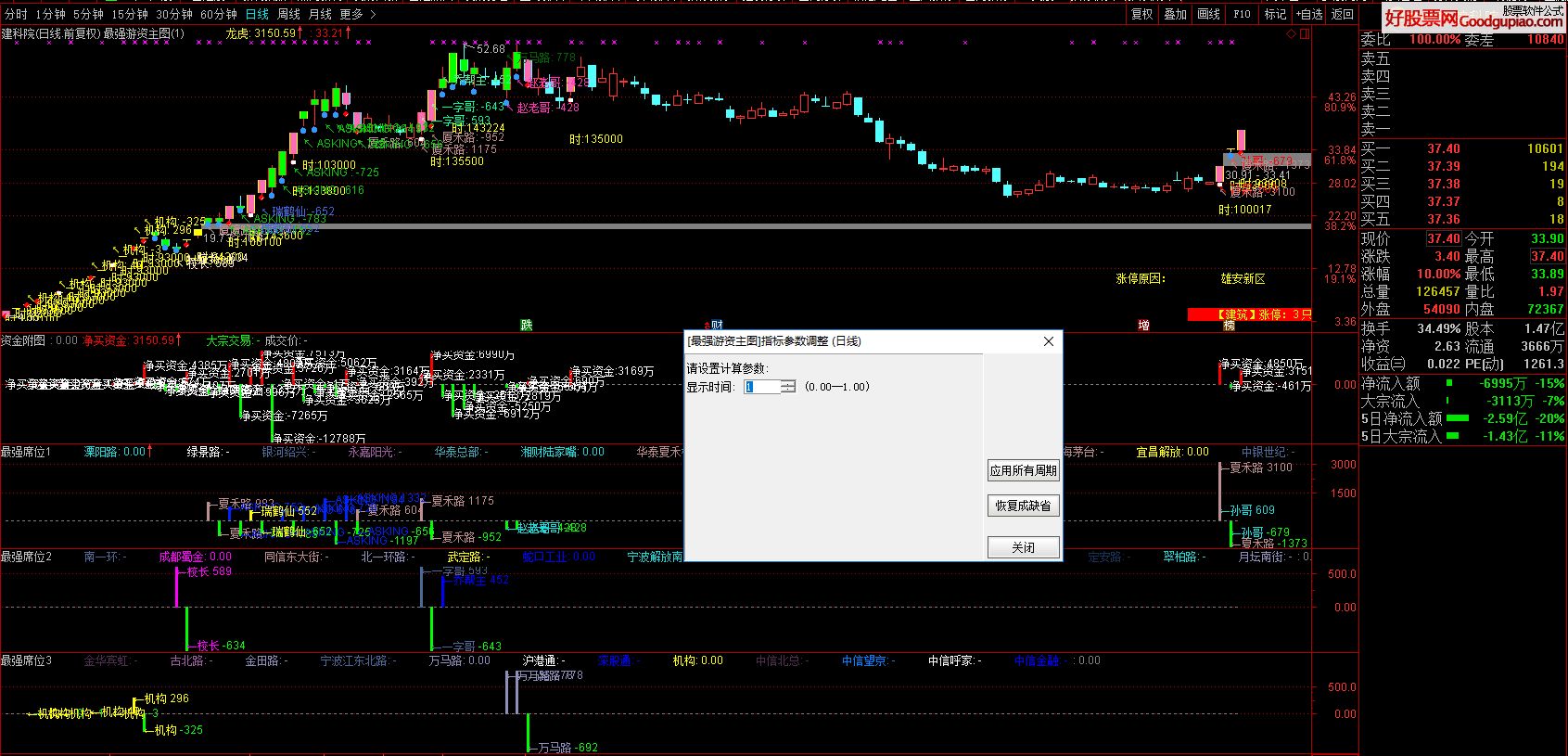
Task: Click the 显示时间 value input field
Action: pos(762,387)
